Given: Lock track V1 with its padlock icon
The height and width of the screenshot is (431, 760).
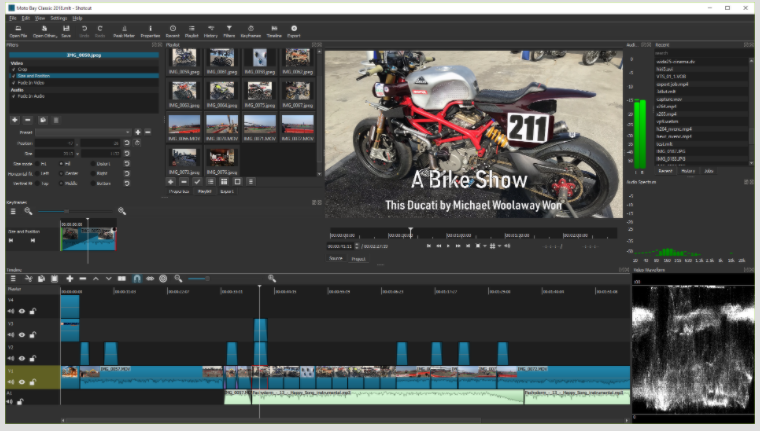Looking at the screenshot, I should pos(32,382).
